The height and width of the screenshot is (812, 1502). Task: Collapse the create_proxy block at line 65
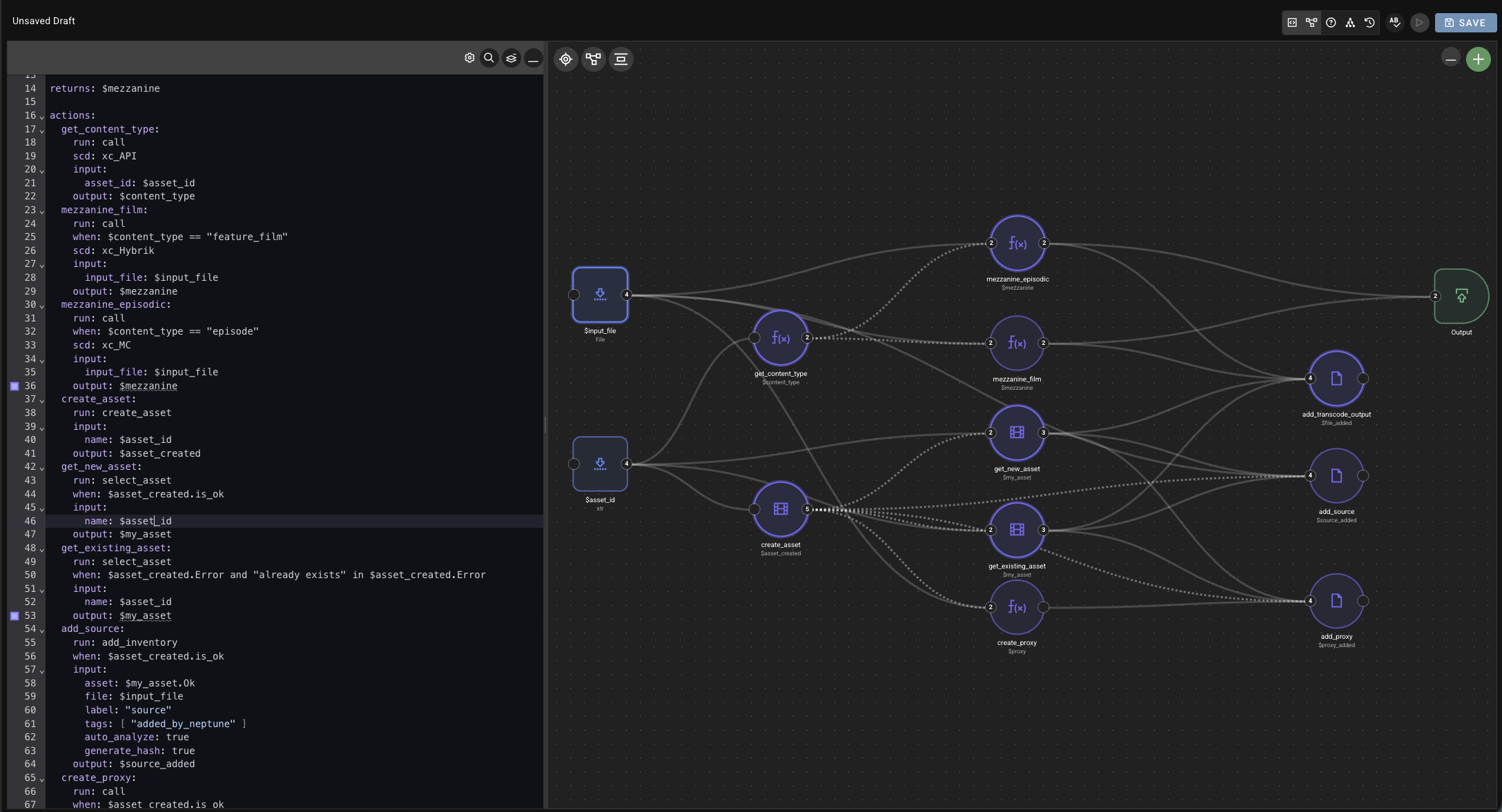tap(42, 780)
